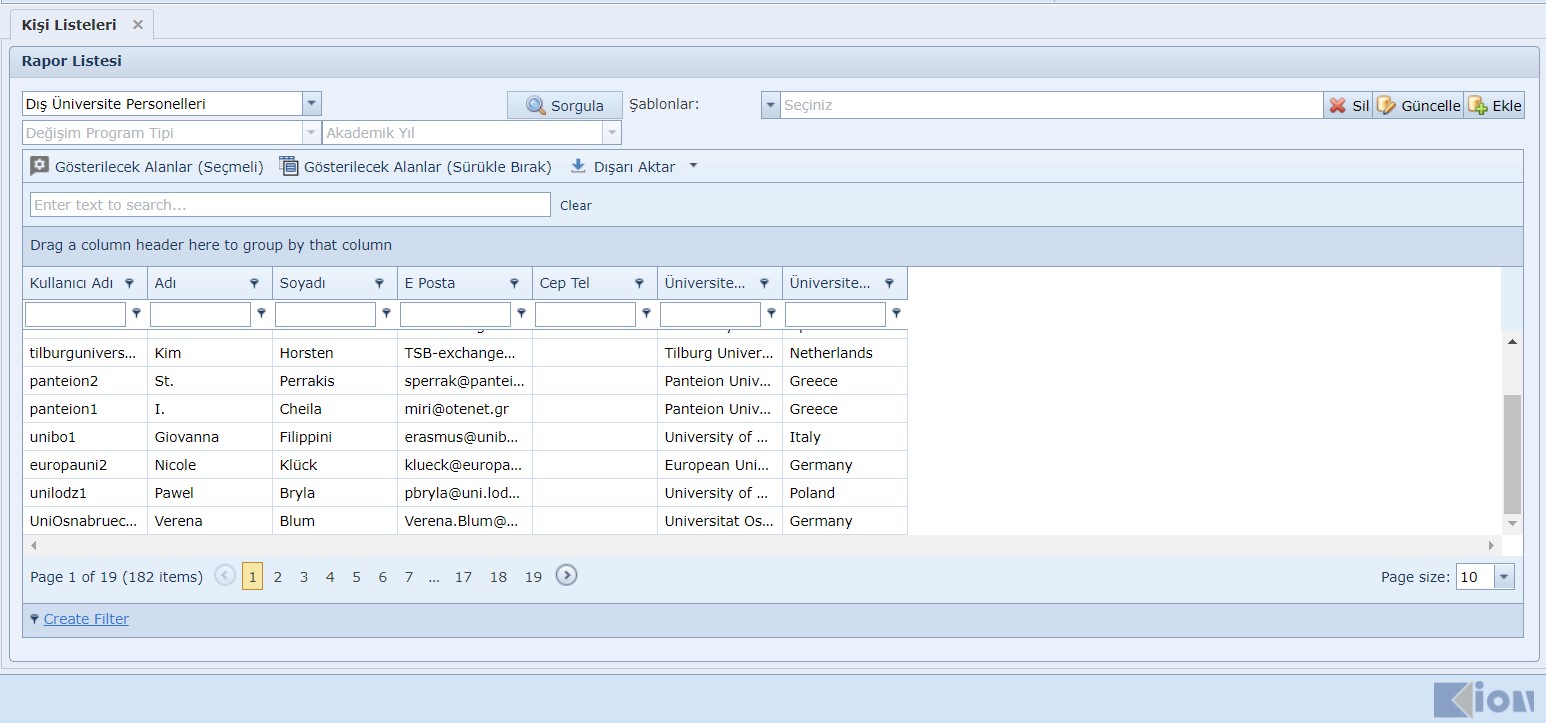1546x723 pixels.
Task: Click the Cep Tel filter row input
Action: coord(586,314)
